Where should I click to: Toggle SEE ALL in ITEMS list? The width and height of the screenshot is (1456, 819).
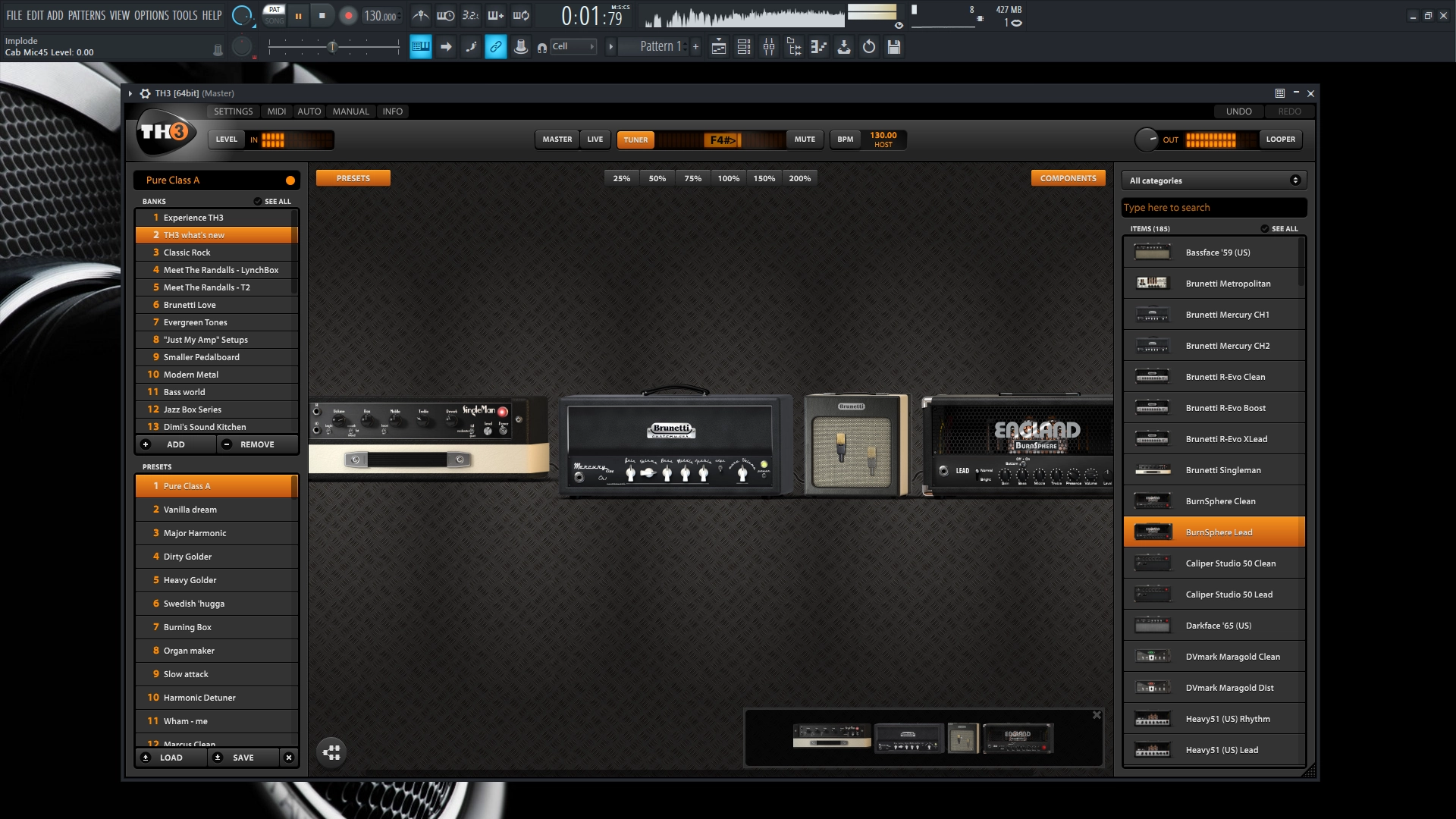coord(1279,228)
